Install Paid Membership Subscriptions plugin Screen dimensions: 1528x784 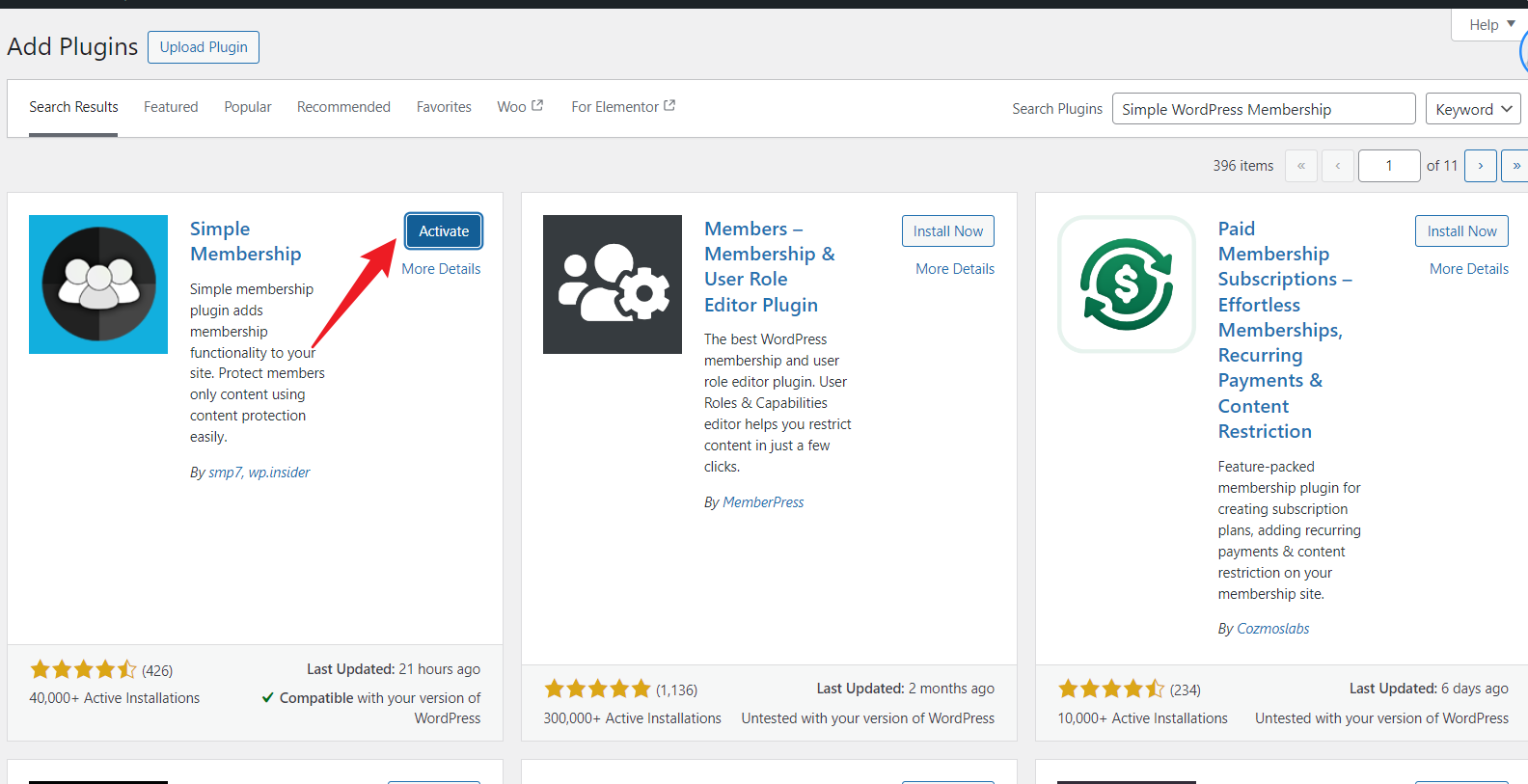coord(1462,231)
